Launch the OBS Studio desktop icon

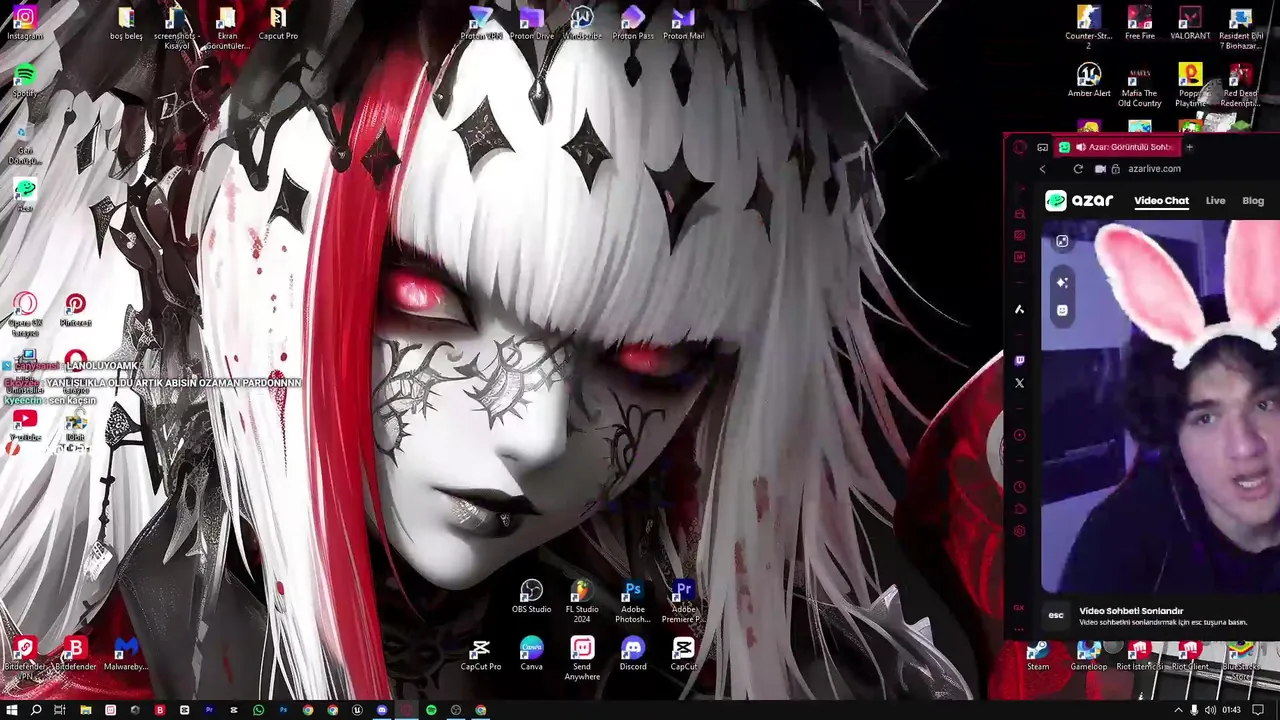(x=531, y=596)
